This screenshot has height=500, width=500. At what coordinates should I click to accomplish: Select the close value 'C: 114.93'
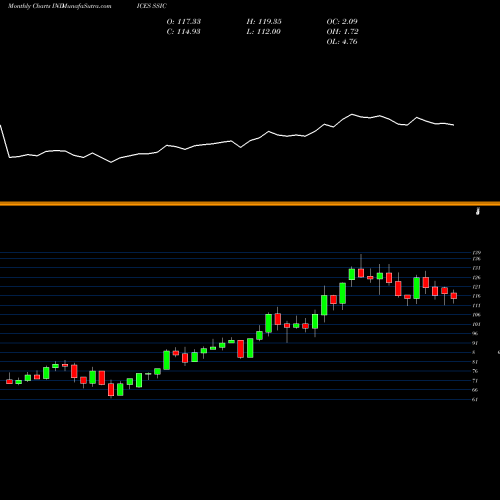point(184,32)
